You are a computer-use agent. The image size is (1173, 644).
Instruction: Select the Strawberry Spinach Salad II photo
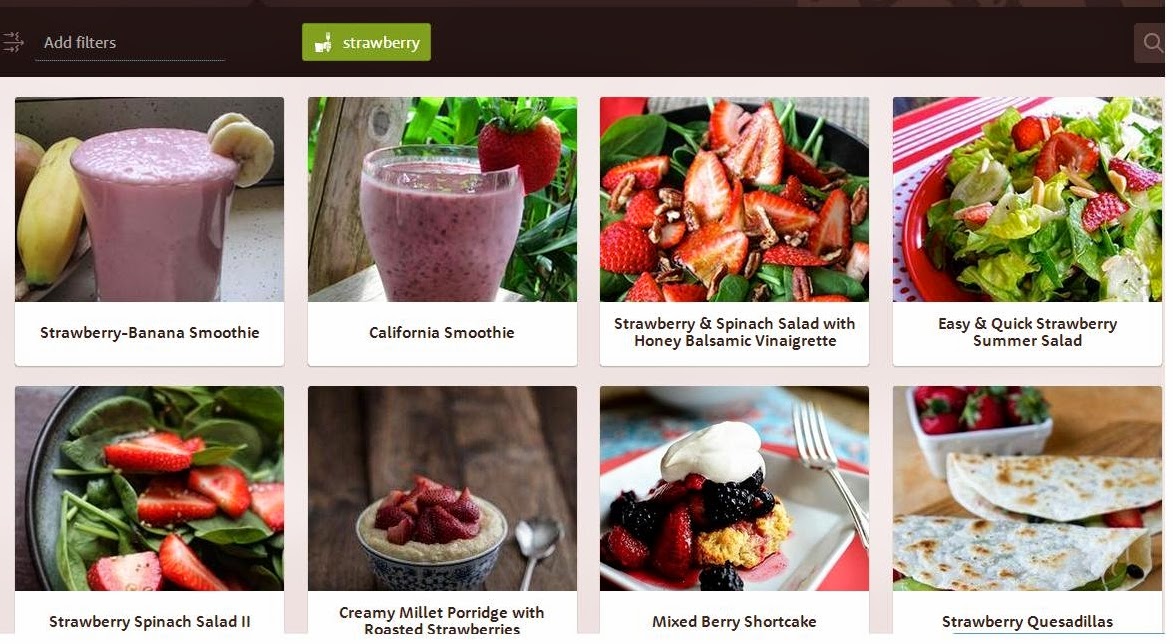pyautogui.click(x=150, y=488)
